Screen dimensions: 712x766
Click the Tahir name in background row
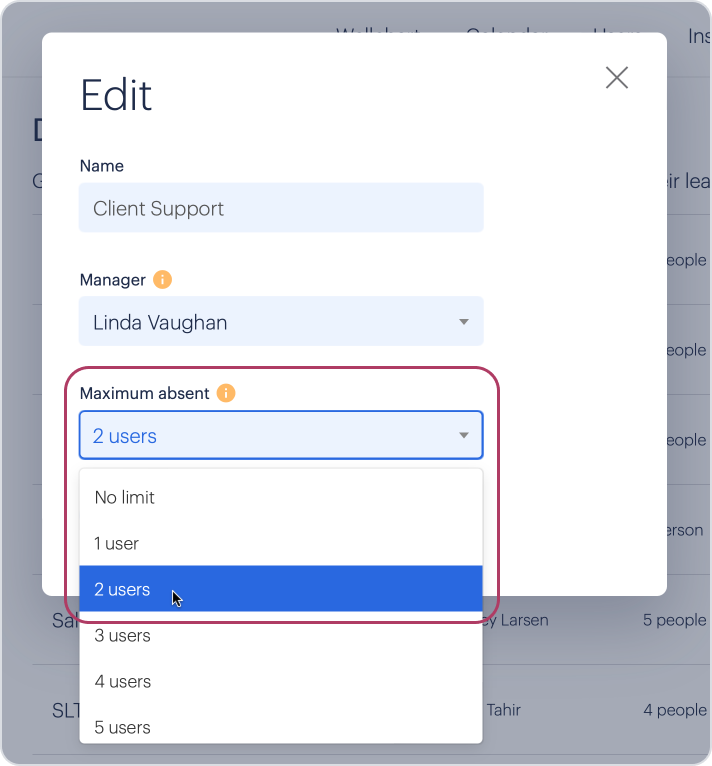tap(504, 709)
